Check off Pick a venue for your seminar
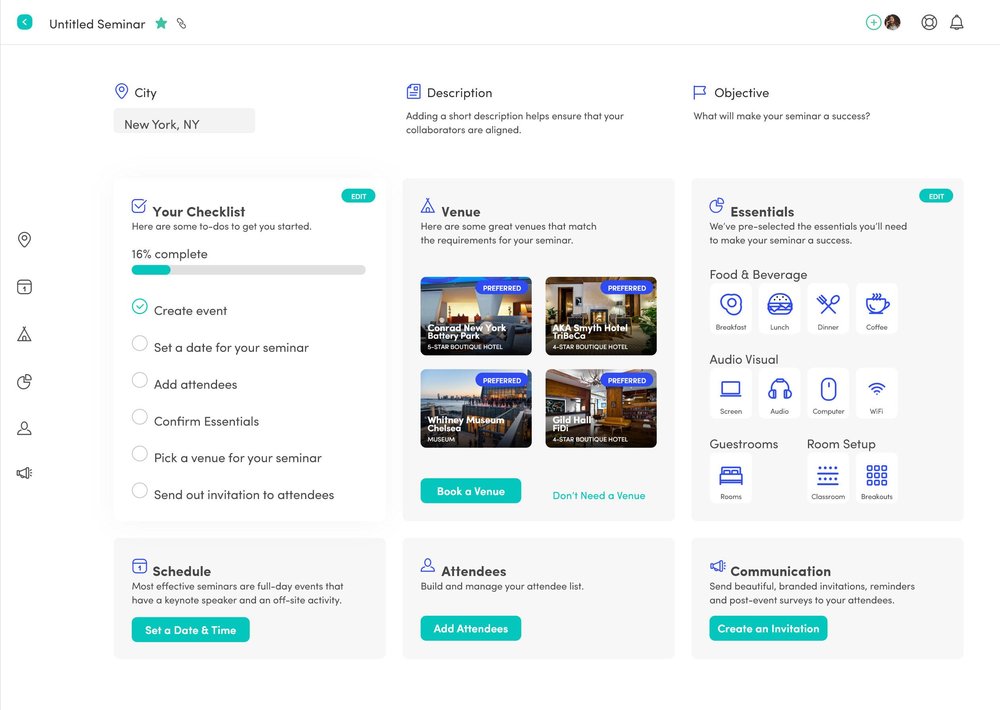 pos(140,454)
